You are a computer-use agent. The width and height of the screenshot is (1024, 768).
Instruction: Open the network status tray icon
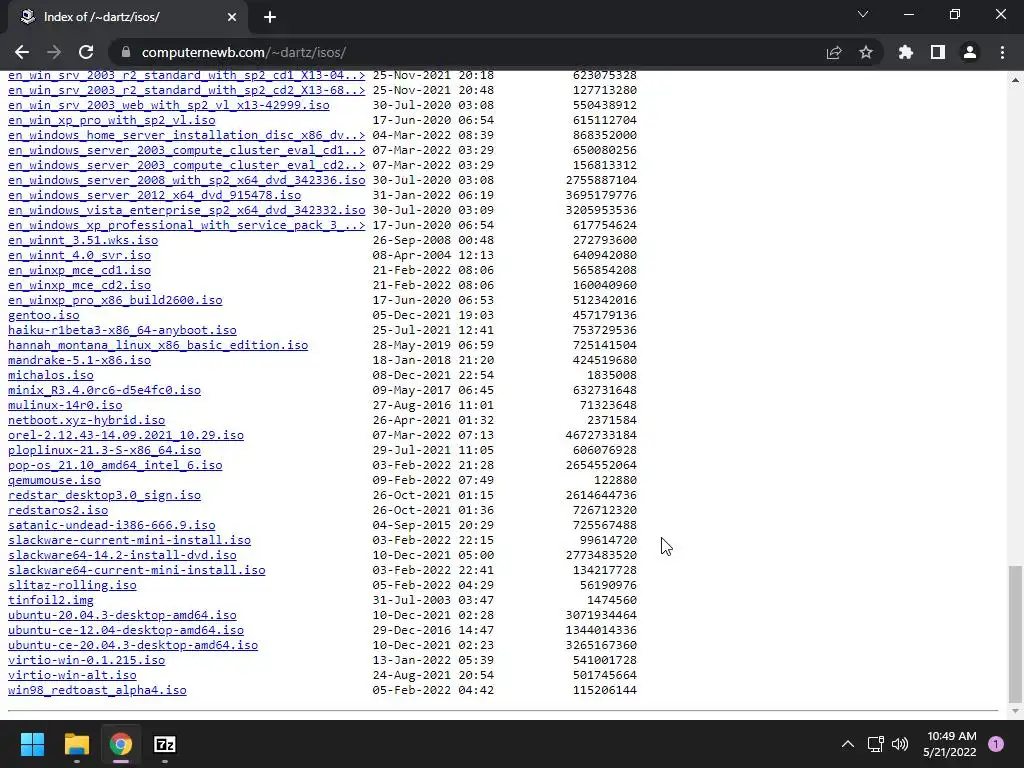[x=875, y=744]
